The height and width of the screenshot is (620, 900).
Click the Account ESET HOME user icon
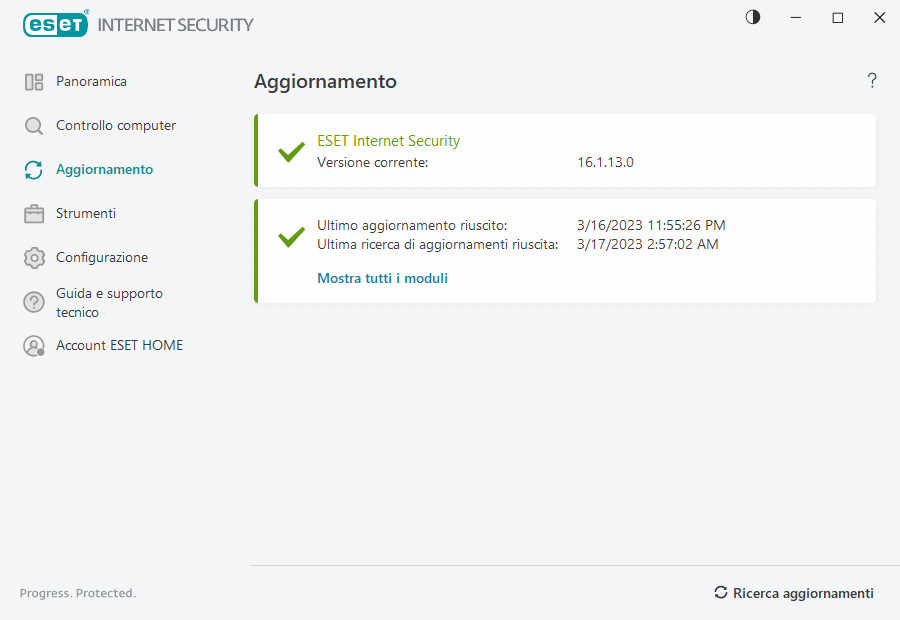tap(34, 346)
